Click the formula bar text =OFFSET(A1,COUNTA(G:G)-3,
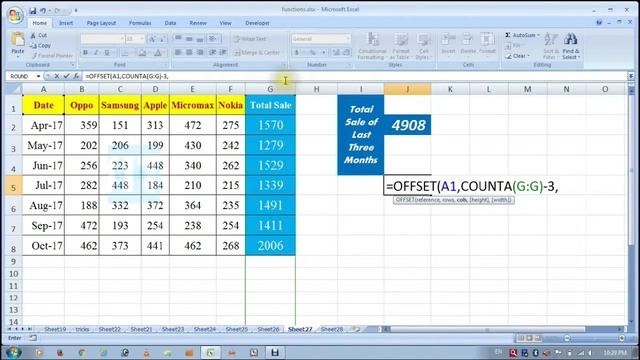The image size is (640, 360). (x=127, y=76)
